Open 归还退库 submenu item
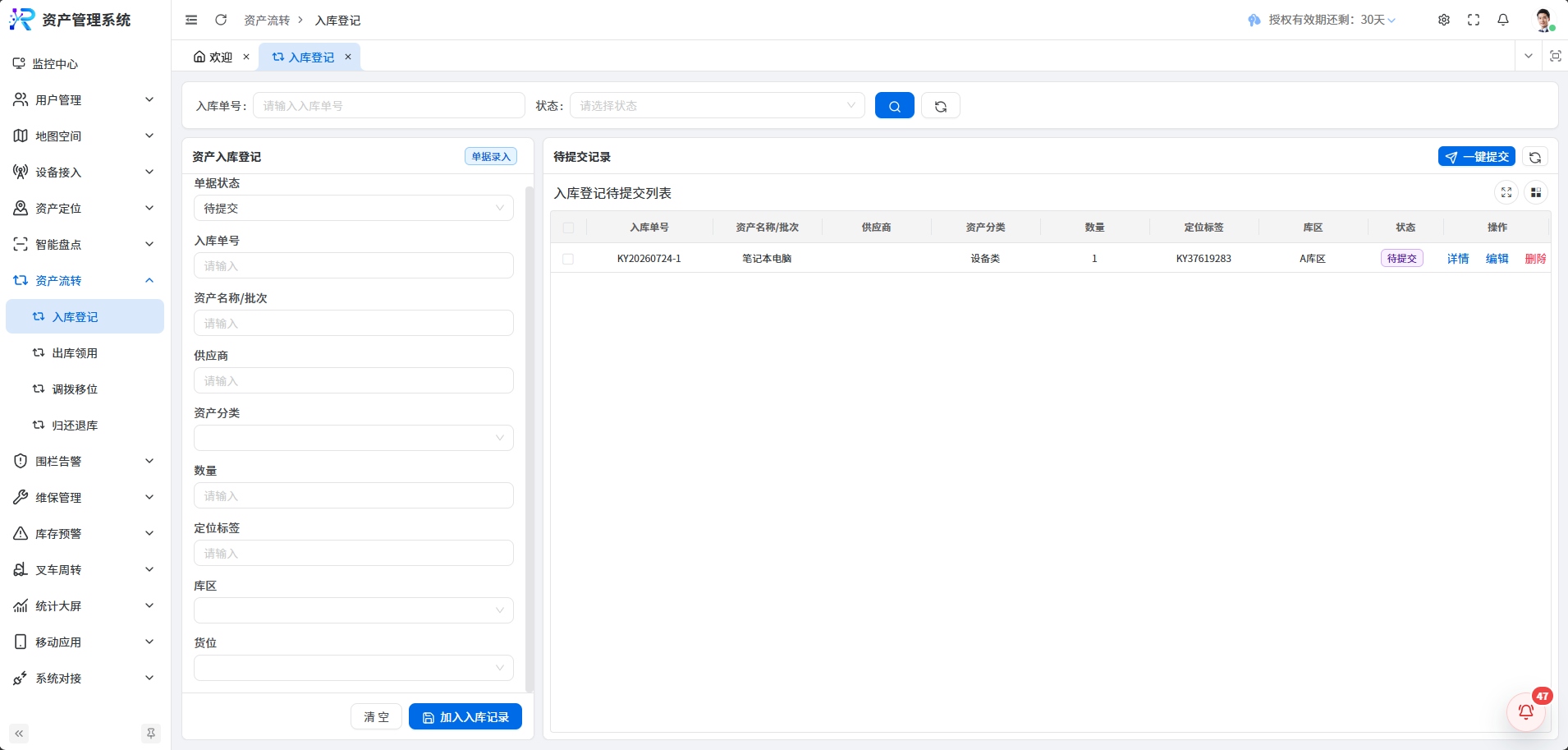This screenshot has height=750, width=1568. click(x=85, y=426)
